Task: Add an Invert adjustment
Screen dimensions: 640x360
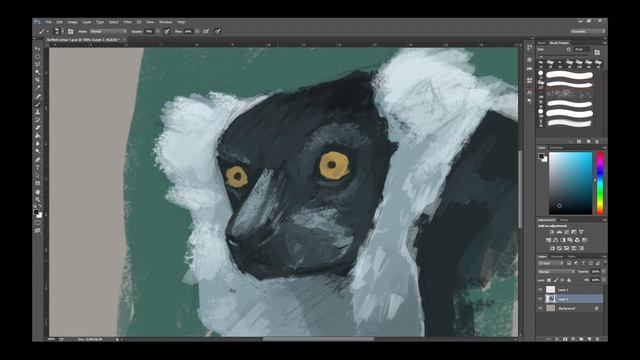Action: (552, 248)
